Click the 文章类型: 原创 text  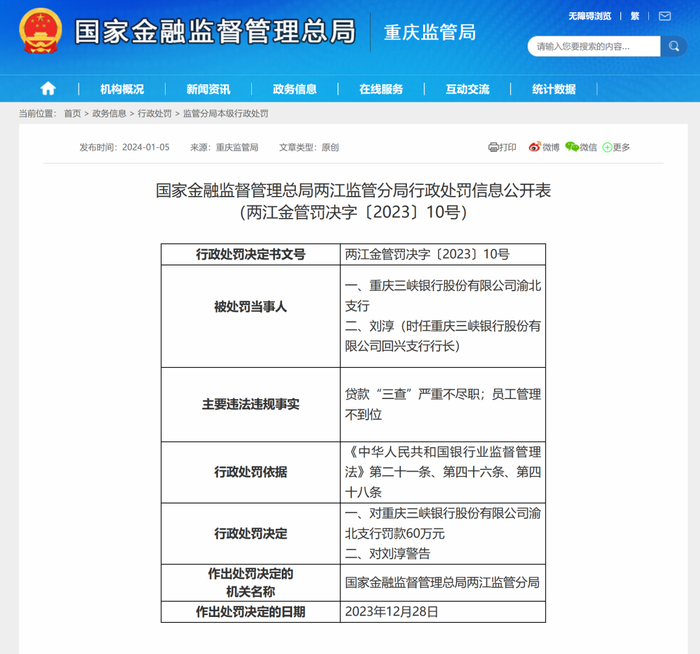(309, 147)
